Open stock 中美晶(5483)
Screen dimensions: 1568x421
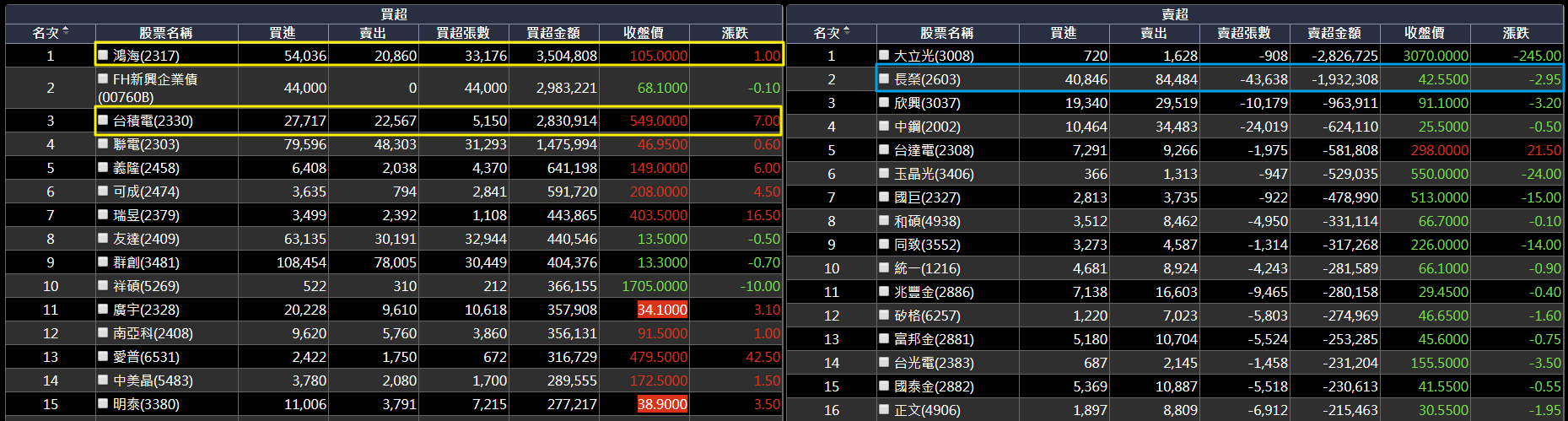click(153, 381)
